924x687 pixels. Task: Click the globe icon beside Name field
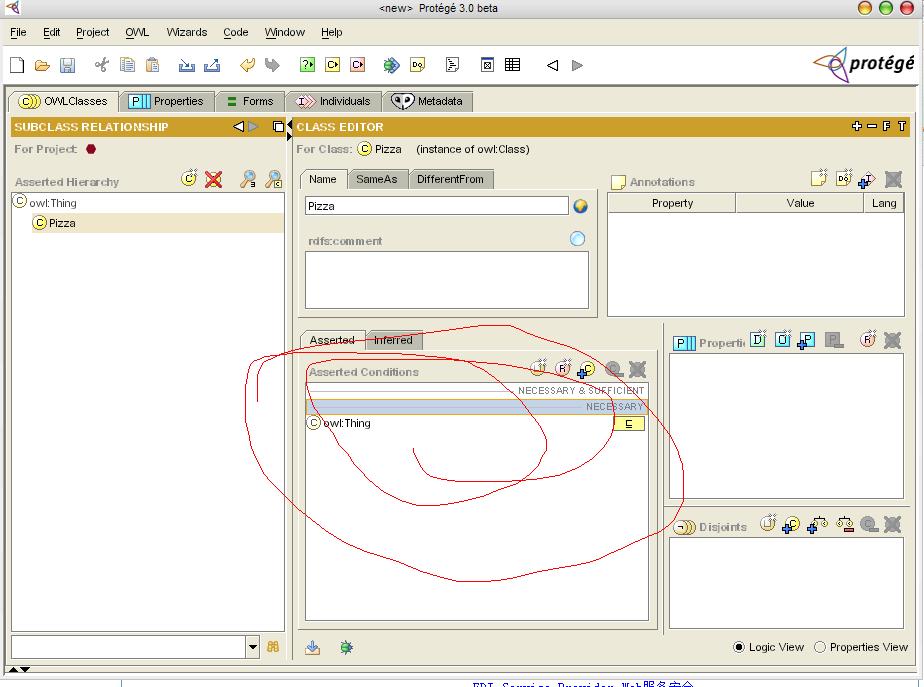pos(580,206)
